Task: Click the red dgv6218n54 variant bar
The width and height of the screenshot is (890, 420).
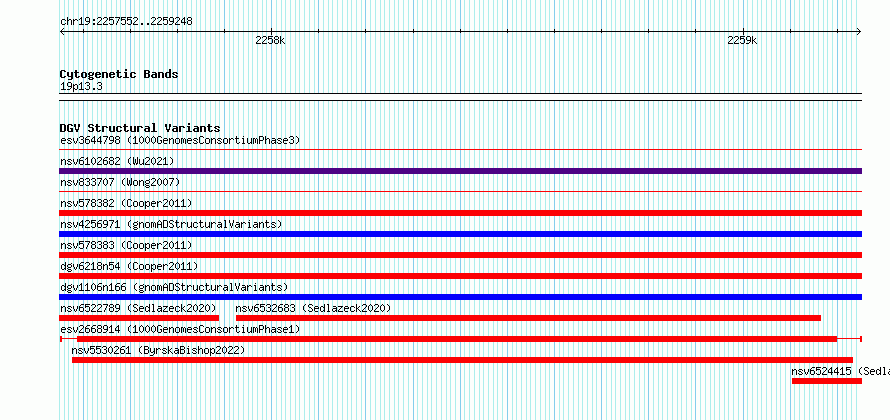Action: click(x=460, y=276)
